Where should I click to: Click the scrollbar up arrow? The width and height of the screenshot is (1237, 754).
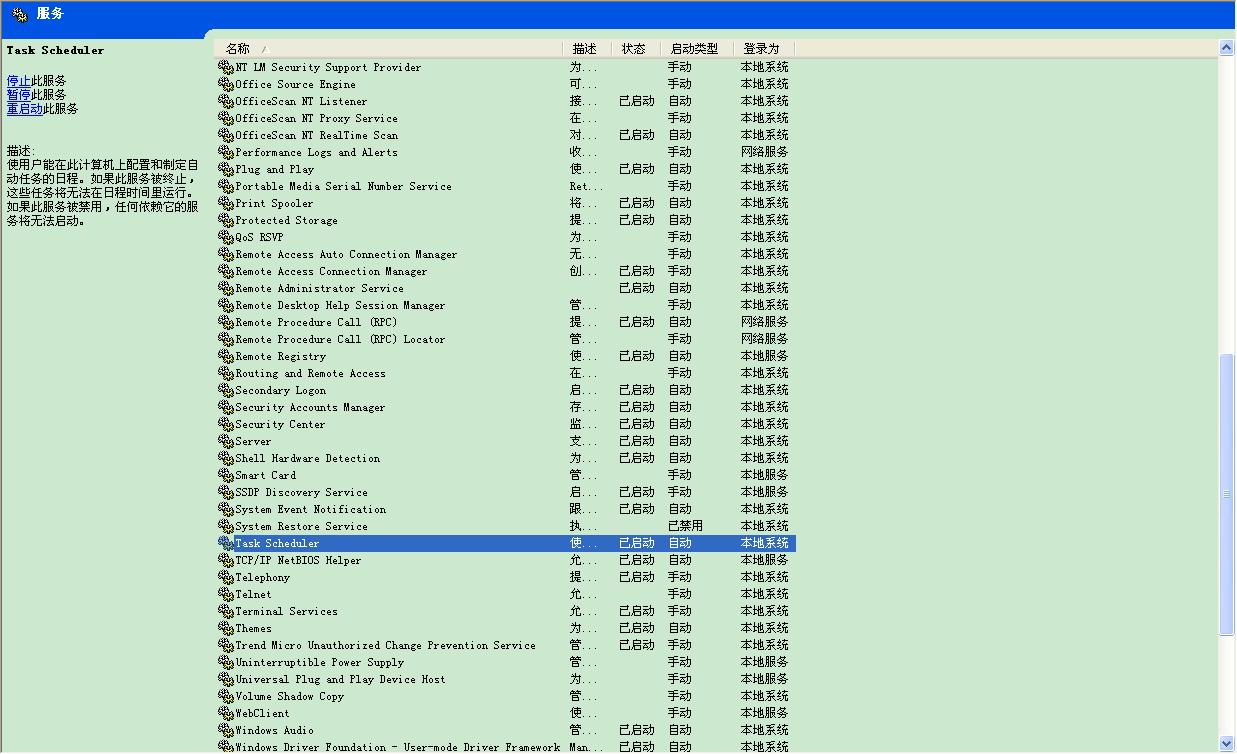point(1227,48)
